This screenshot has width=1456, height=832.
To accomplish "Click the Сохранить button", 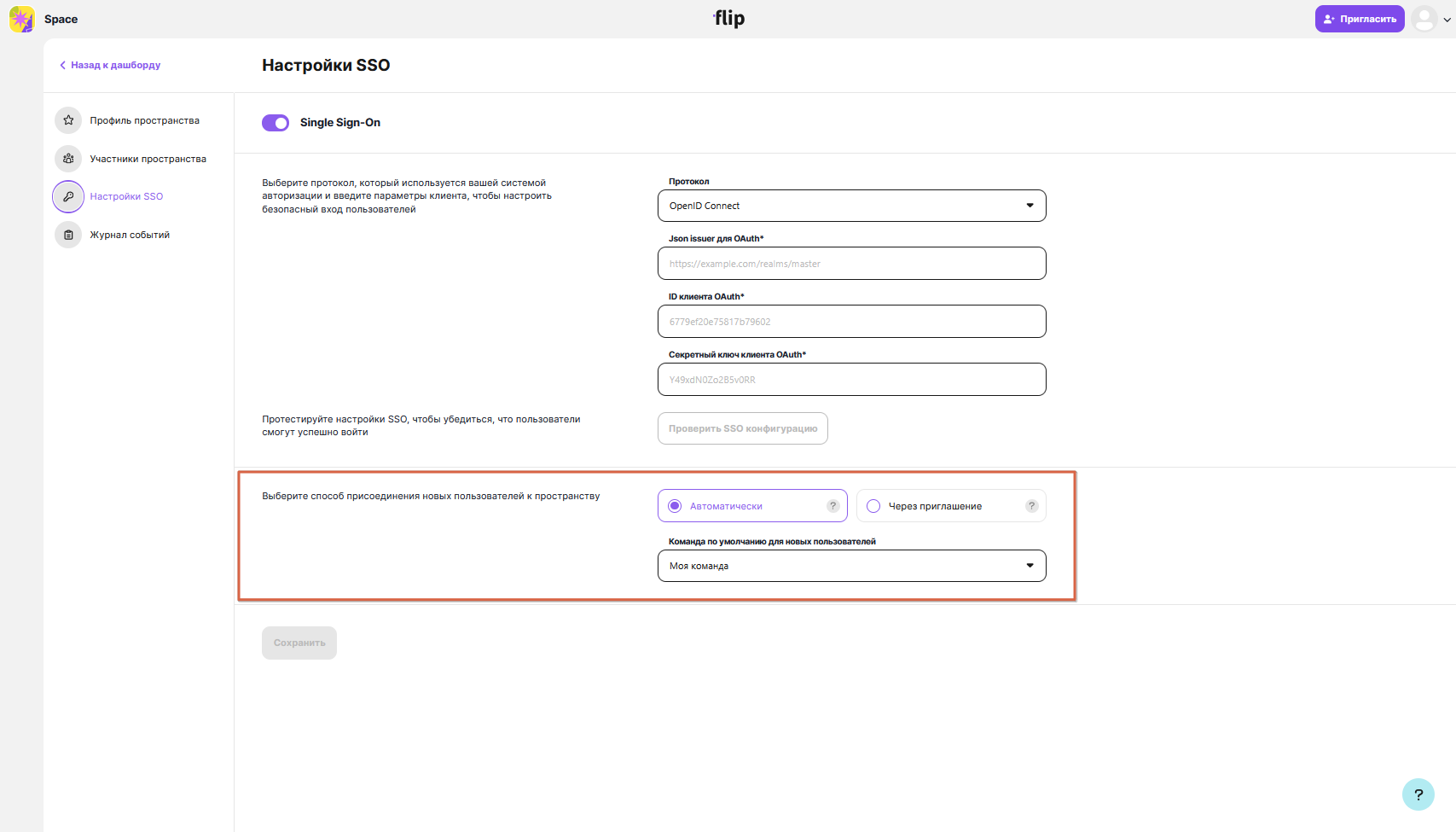I will click(x=299, y=643).
